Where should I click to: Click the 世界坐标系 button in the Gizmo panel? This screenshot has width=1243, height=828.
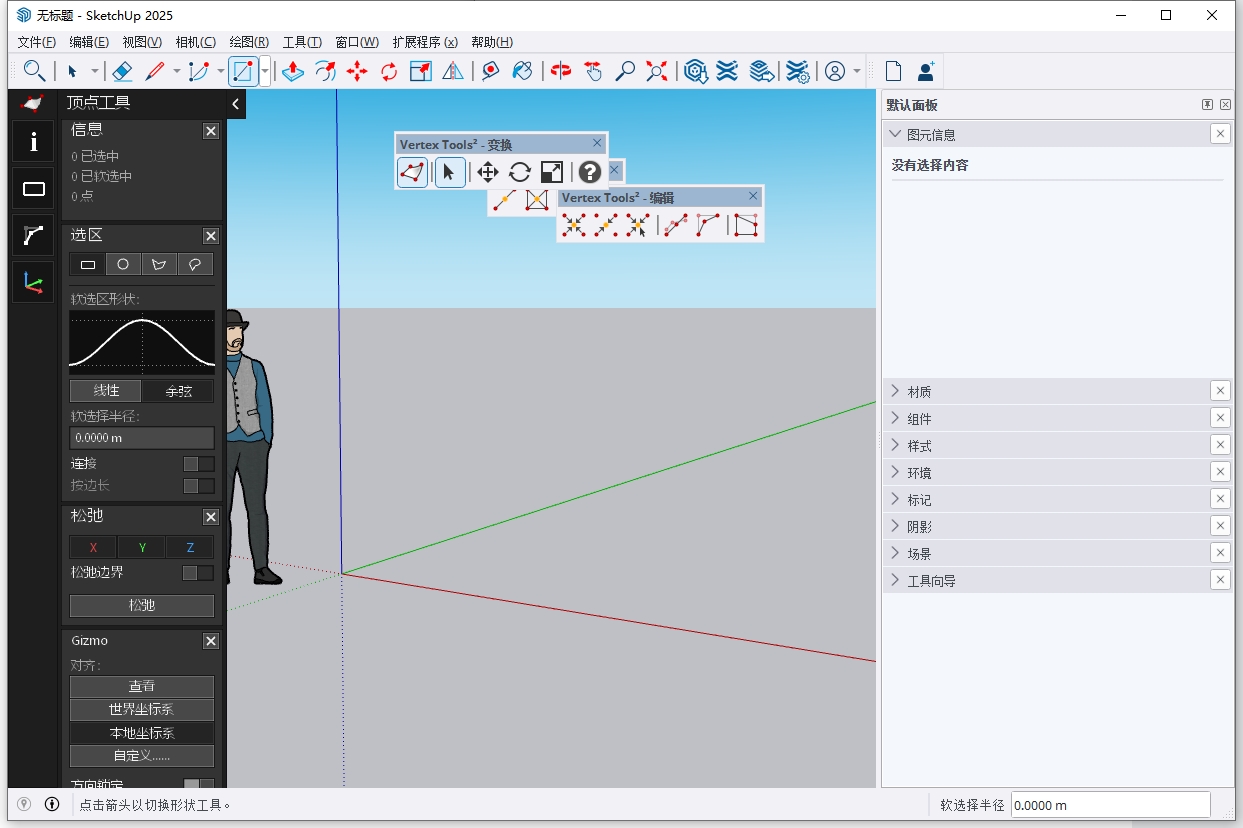(141, 709)
